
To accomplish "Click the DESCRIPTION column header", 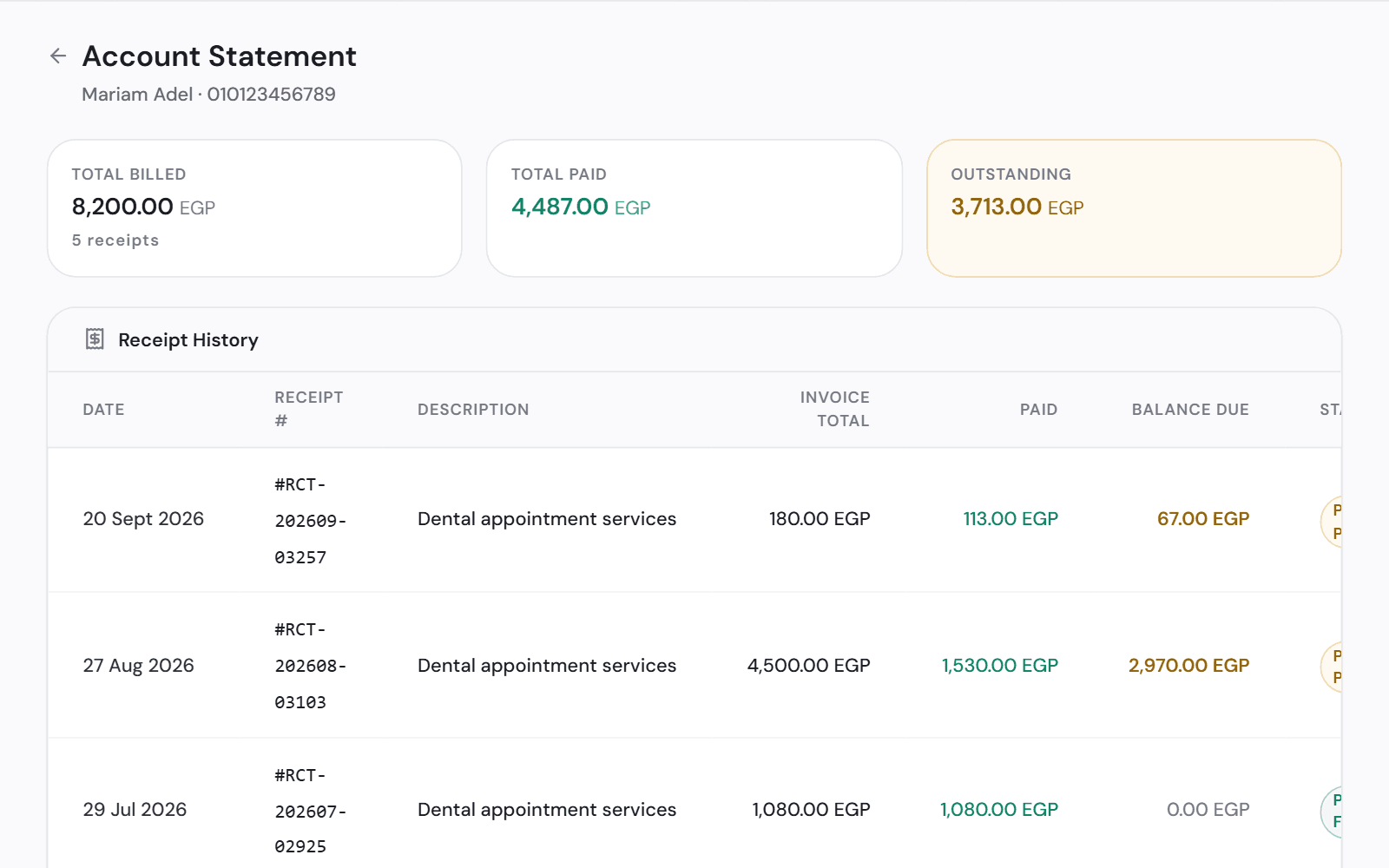I will (x=473, y=410).
